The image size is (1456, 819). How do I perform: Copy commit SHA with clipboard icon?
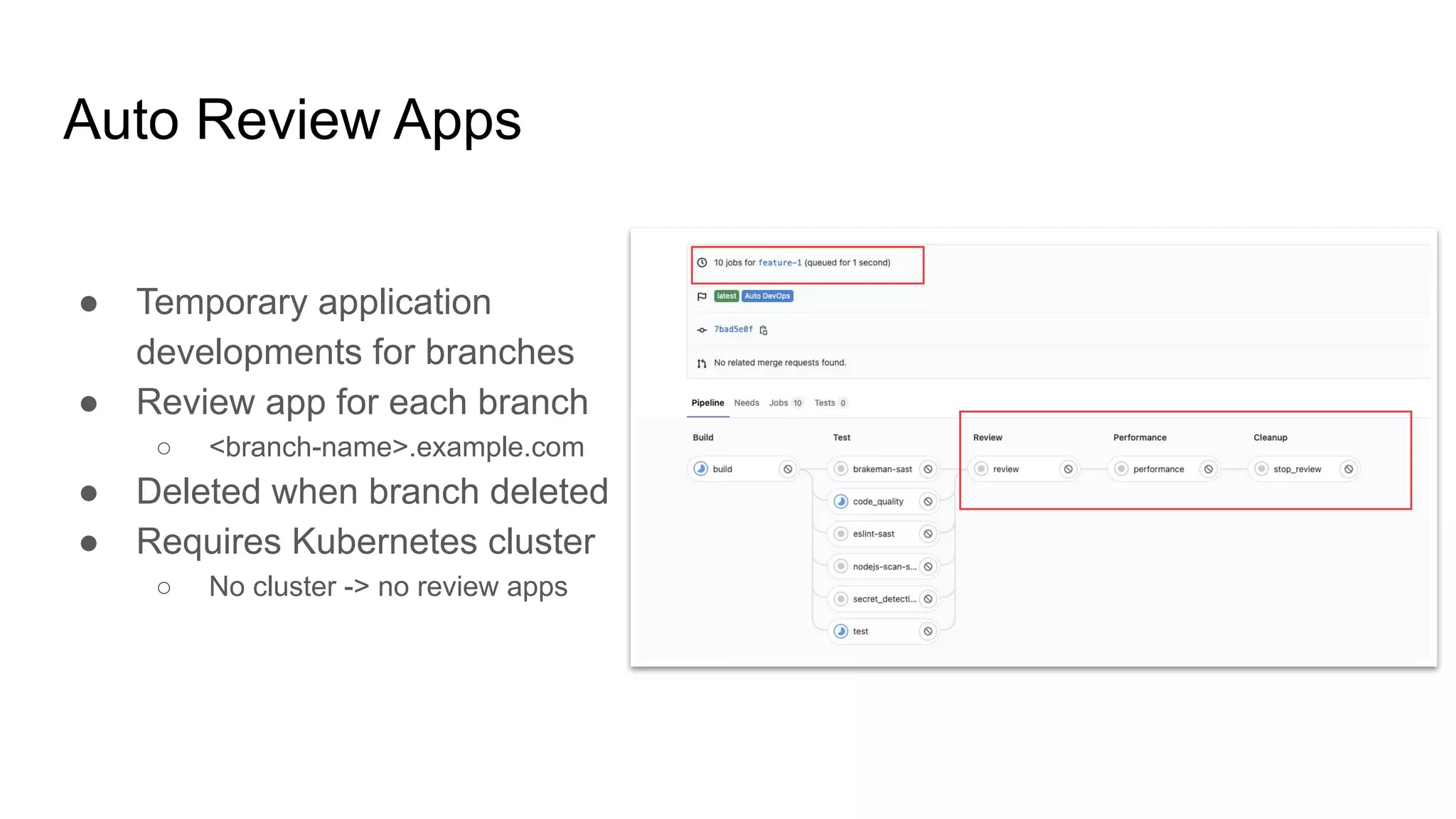coord(764,330)
